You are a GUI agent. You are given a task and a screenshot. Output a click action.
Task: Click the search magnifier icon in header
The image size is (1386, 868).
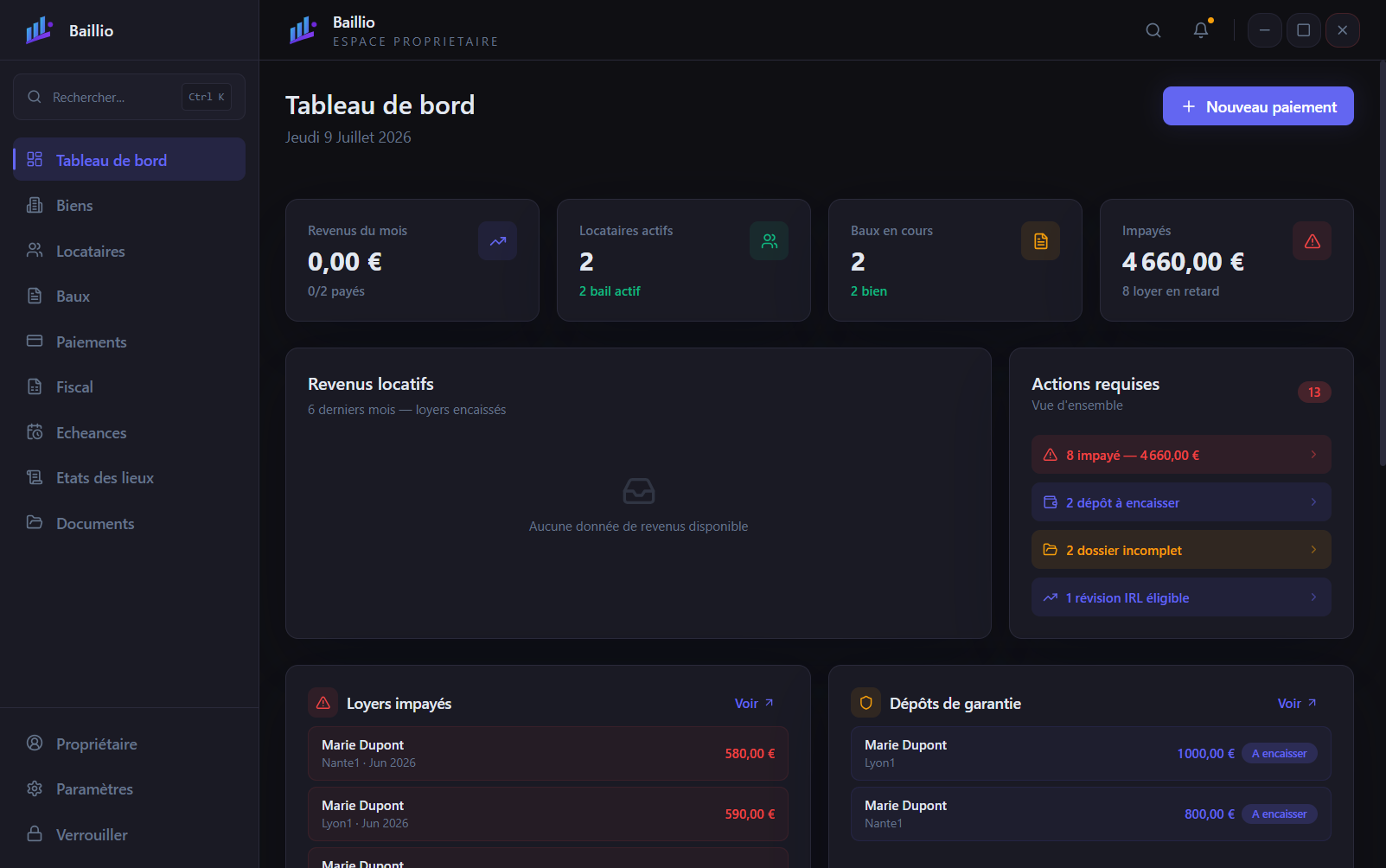[1153, 30]
